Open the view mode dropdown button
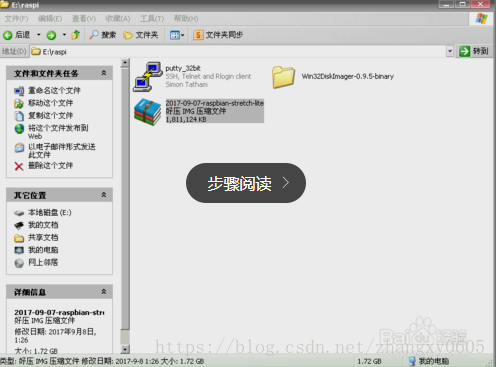 click(x=177, y=35)
